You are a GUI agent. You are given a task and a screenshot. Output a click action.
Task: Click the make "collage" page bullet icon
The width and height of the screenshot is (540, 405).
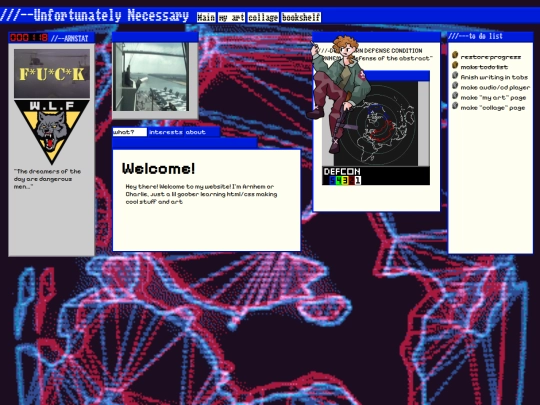click(x=455, y=105)
